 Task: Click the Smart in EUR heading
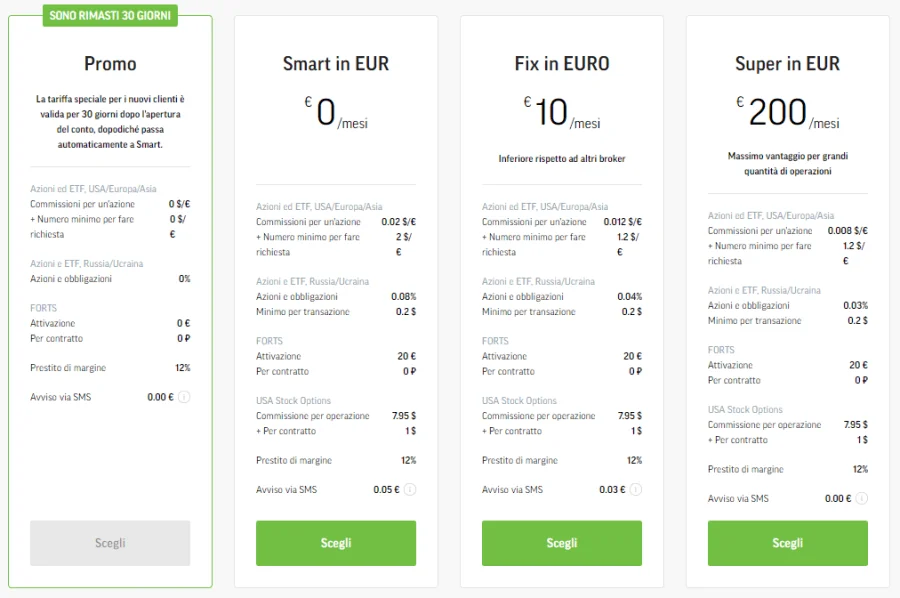pyautogui.click(x=336, y=64)
